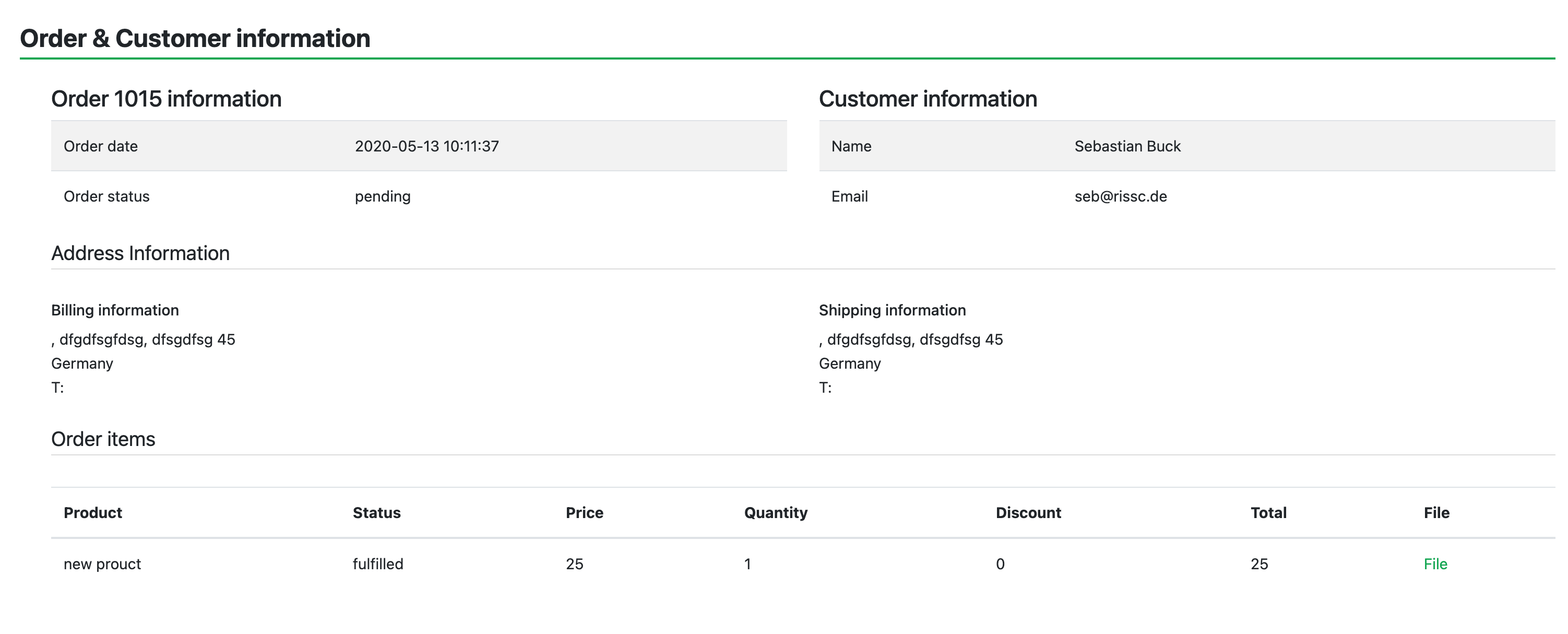Click the fulfilled status in order items
1568x634 pixels.
(377, 564)
